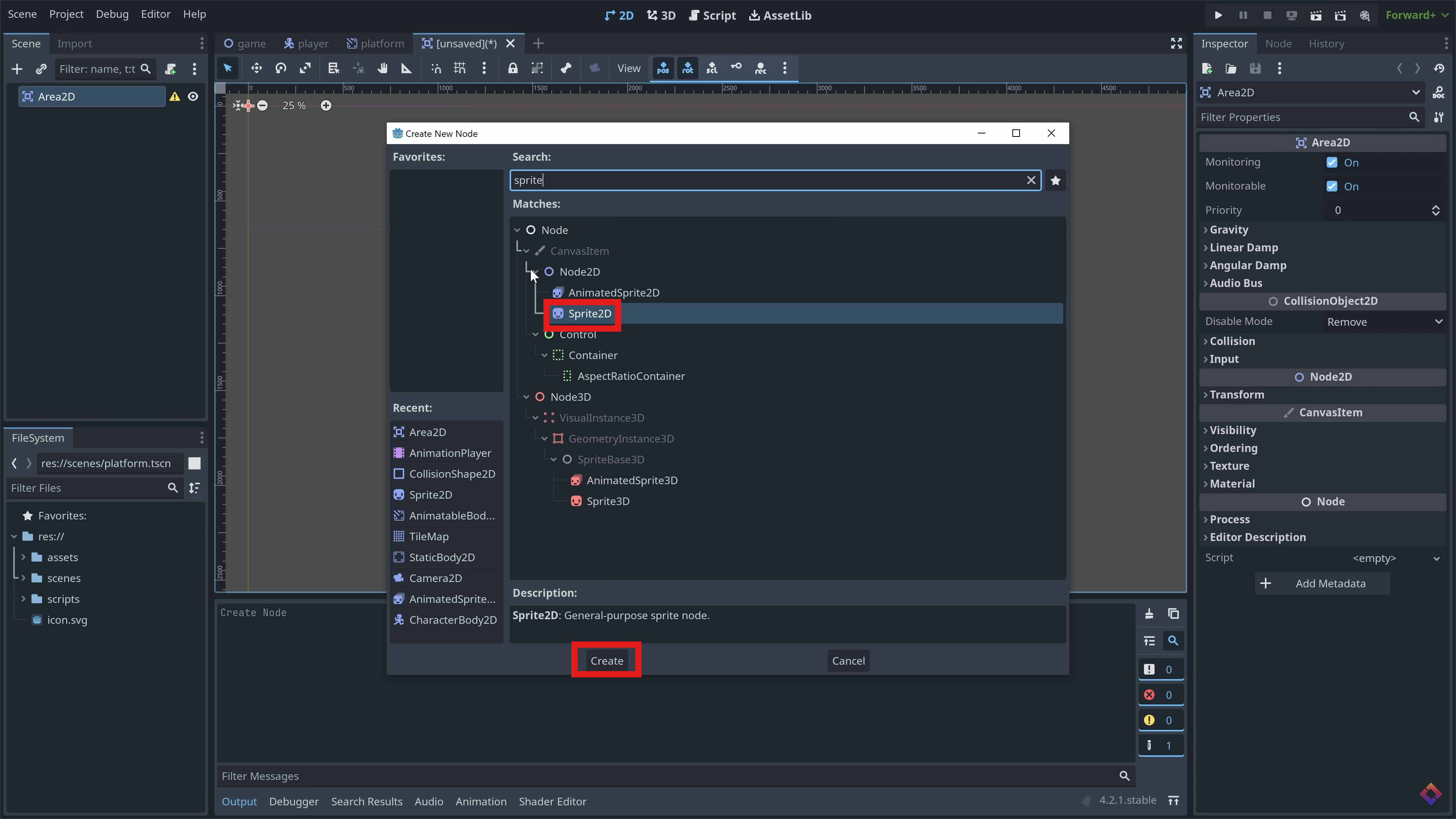Click the favorite star next to search
The height and width of the screenshot is (819, 1456).
pos(1055,180)
